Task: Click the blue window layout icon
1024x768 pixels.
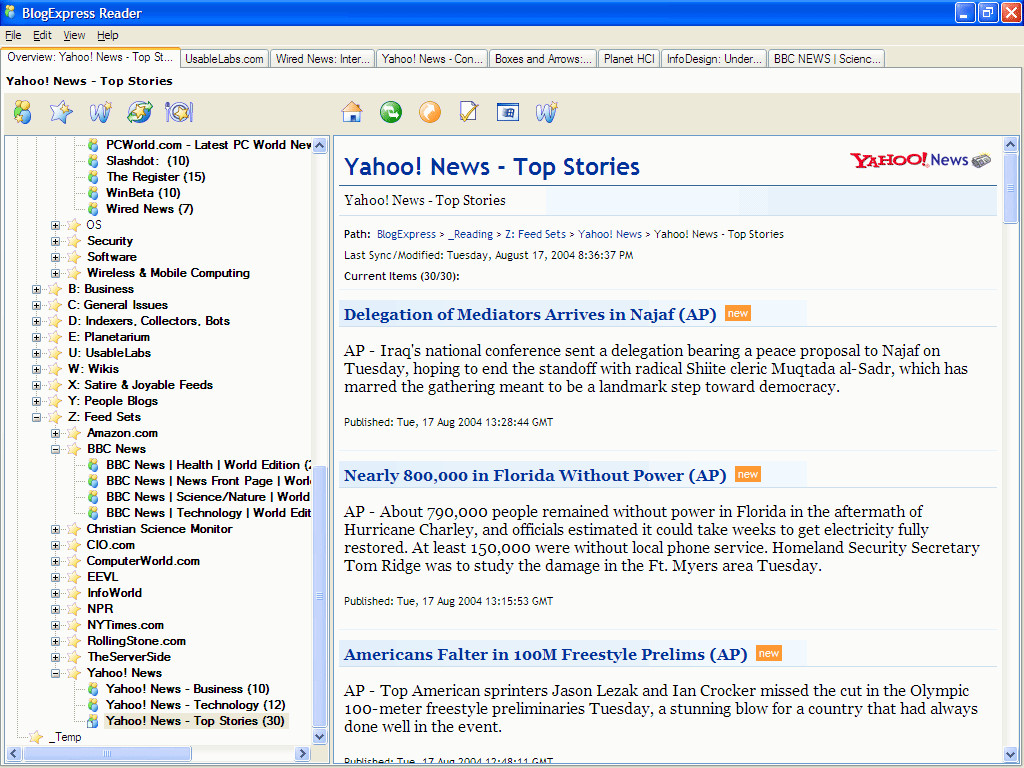Action: (507, 112)
